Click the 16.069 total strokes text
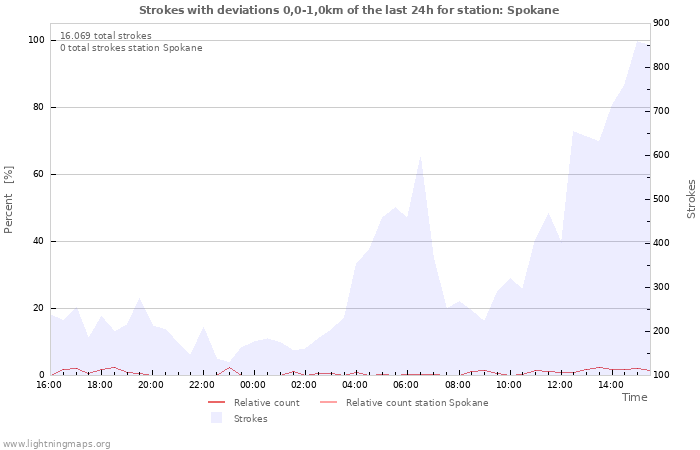The width and height of the screenshot is (700, 450). point(106,36)
